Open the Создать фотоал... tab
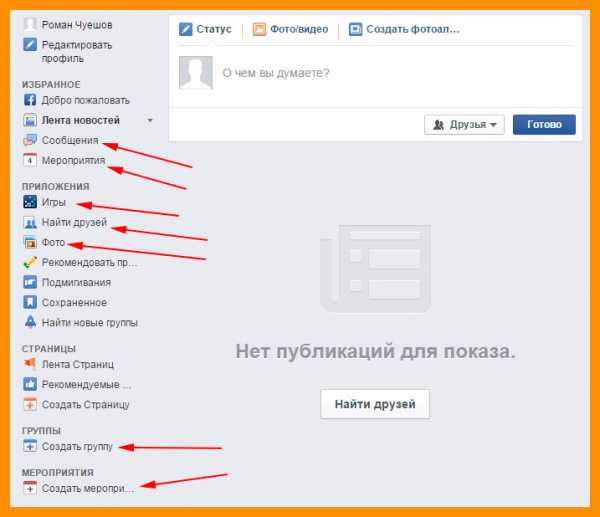The width and height of the screenshot is (600, 517). pos(404,29)
